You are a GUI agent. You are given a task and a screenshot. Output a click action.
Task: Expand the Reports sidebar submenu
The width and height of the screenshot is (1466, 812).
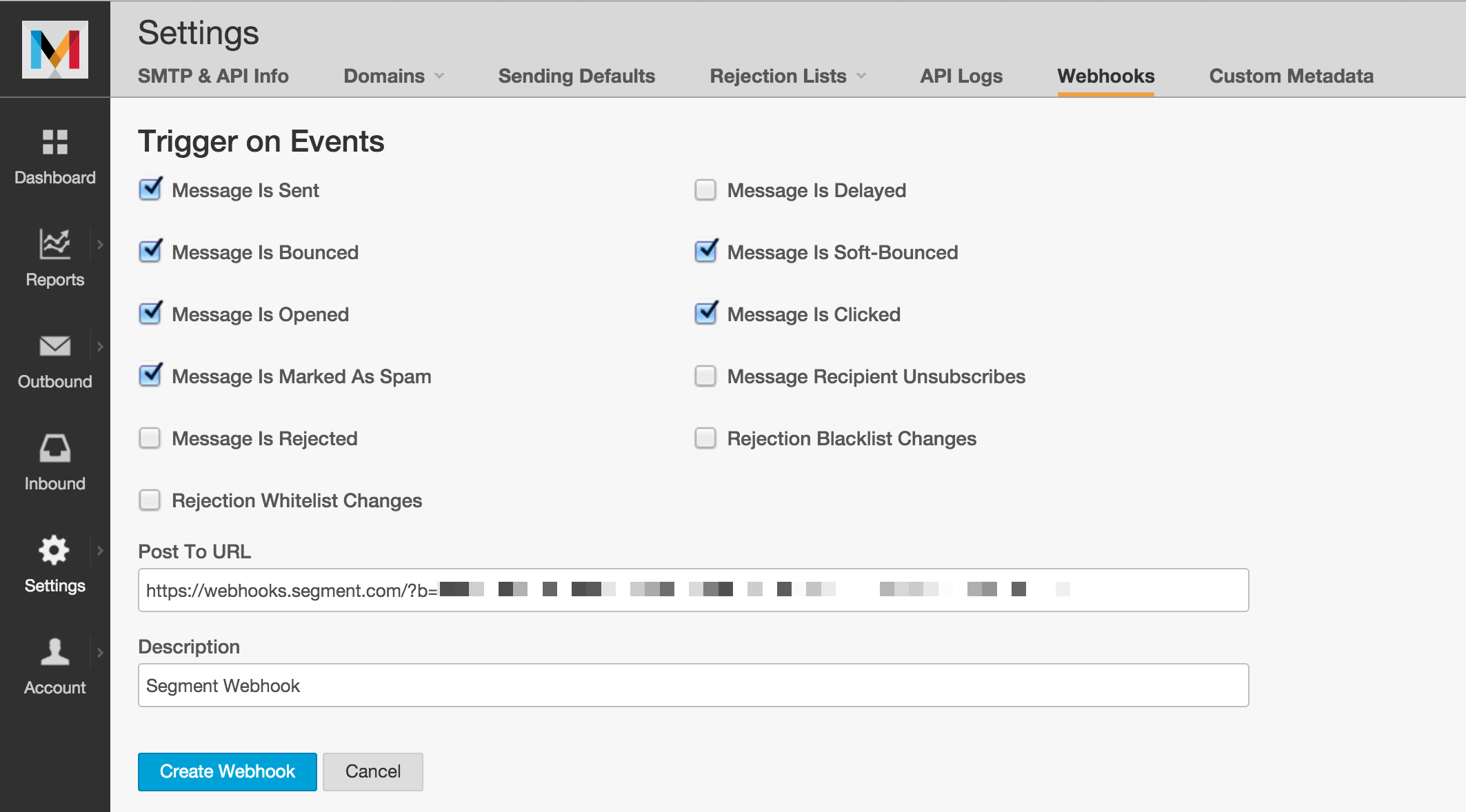pos(101,245)
